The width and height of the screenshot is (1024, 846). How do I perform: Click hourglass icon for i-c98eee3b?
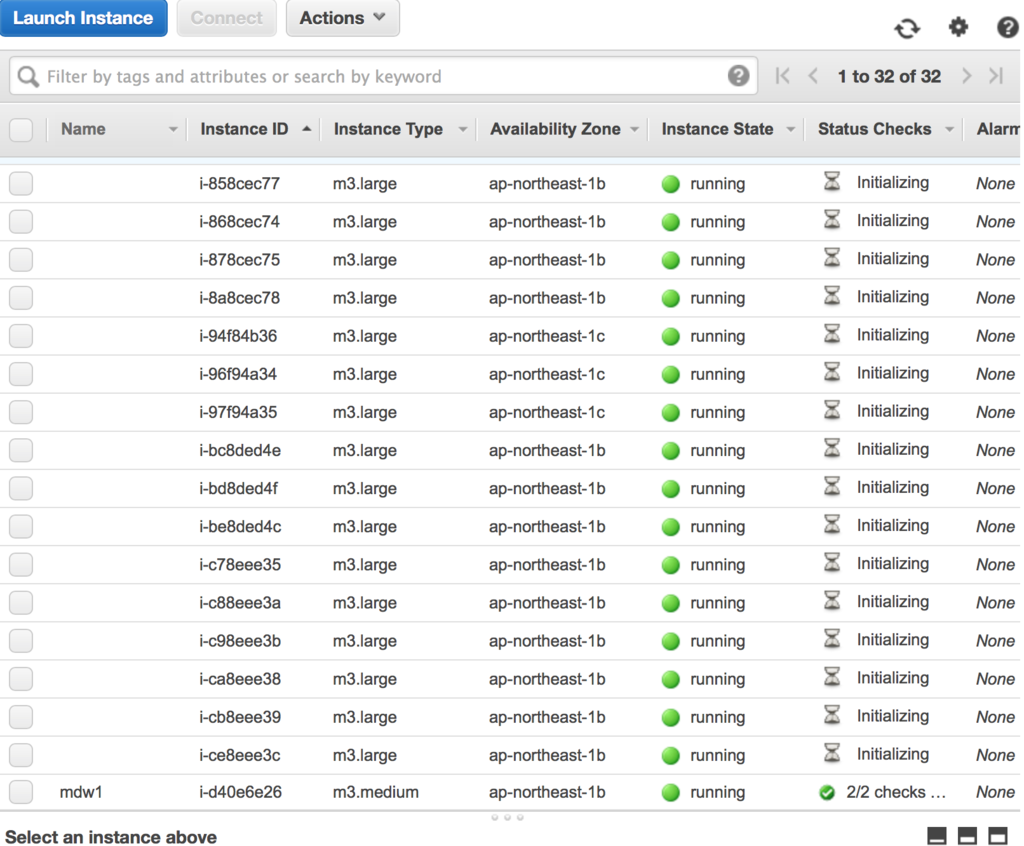pos(832,639)
